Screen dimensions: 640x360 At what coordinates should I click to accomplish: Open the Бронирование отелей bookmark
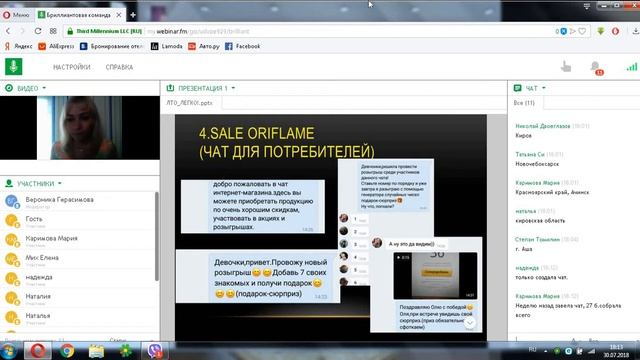click(111, 47)
